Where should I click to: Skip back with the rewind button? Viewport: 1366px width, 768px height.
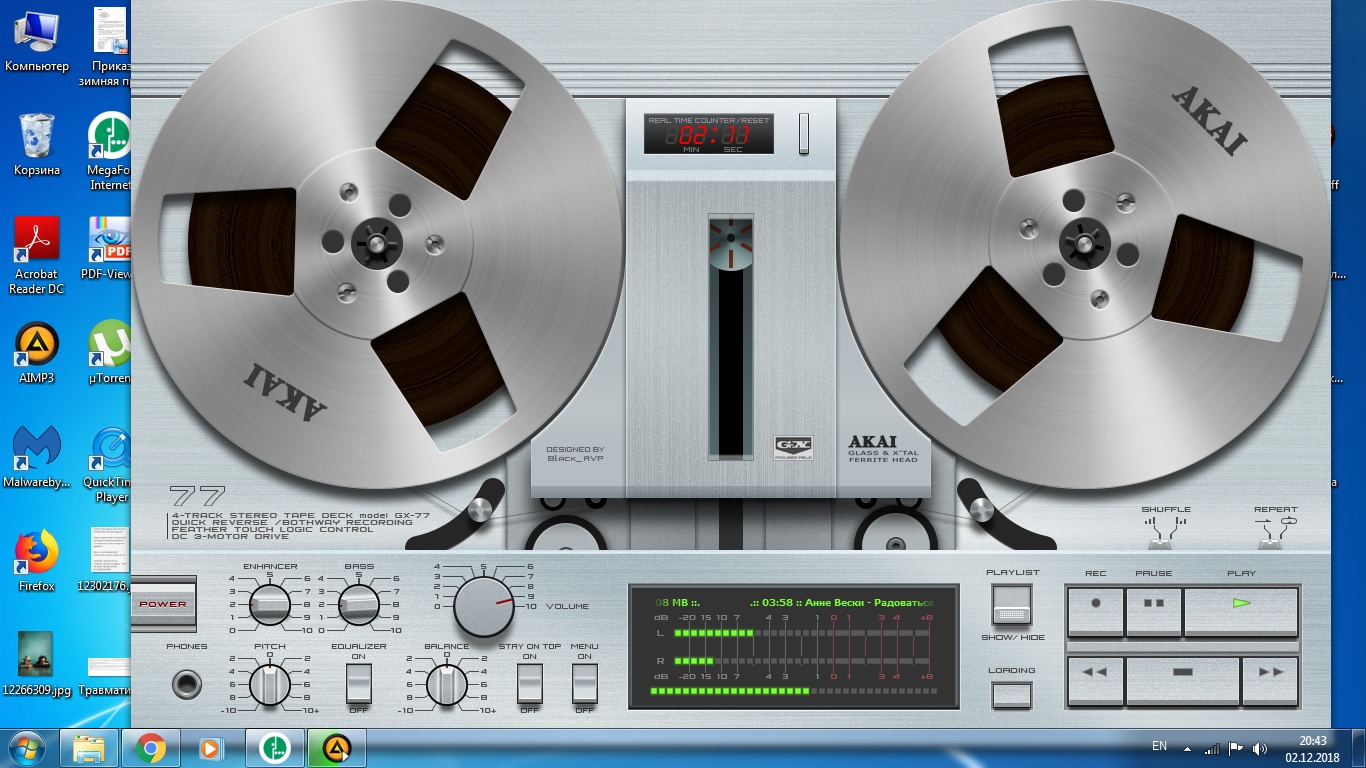click(1095, 680)
